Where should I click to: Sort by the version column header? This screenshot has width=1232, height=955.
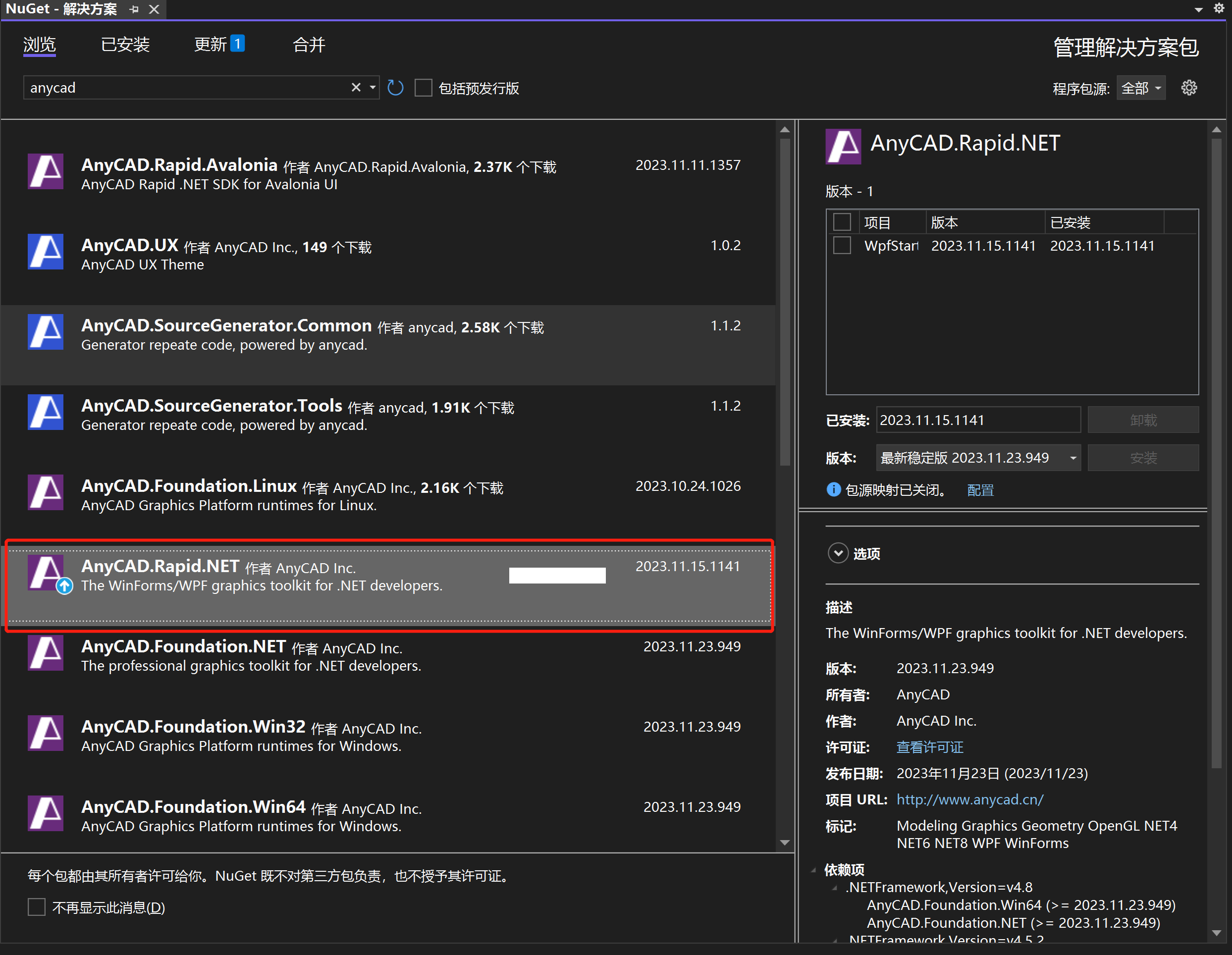pyautogui.click(x=985, y=222)
